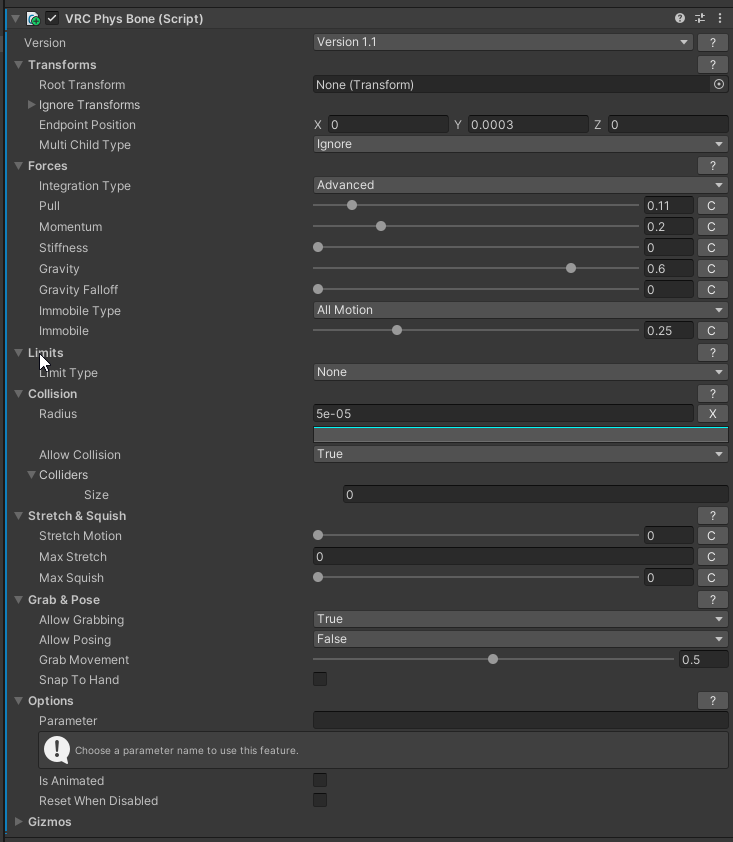Open the Version dropdown
The height and width of the screenshot is (842, 733).
503,42
